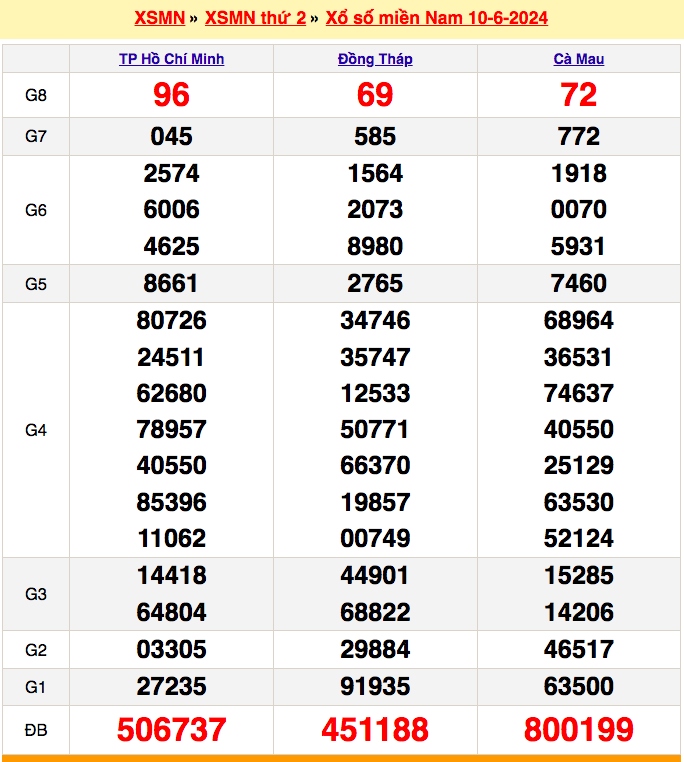Select G6 number 5931
Viewport: 684px width, 762px height.
[579, 246]
